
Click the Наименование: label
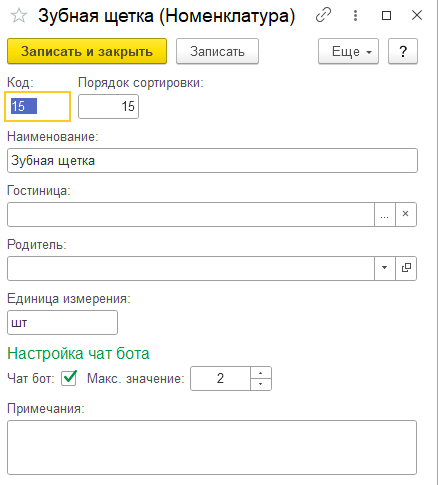tap(53, 137)
